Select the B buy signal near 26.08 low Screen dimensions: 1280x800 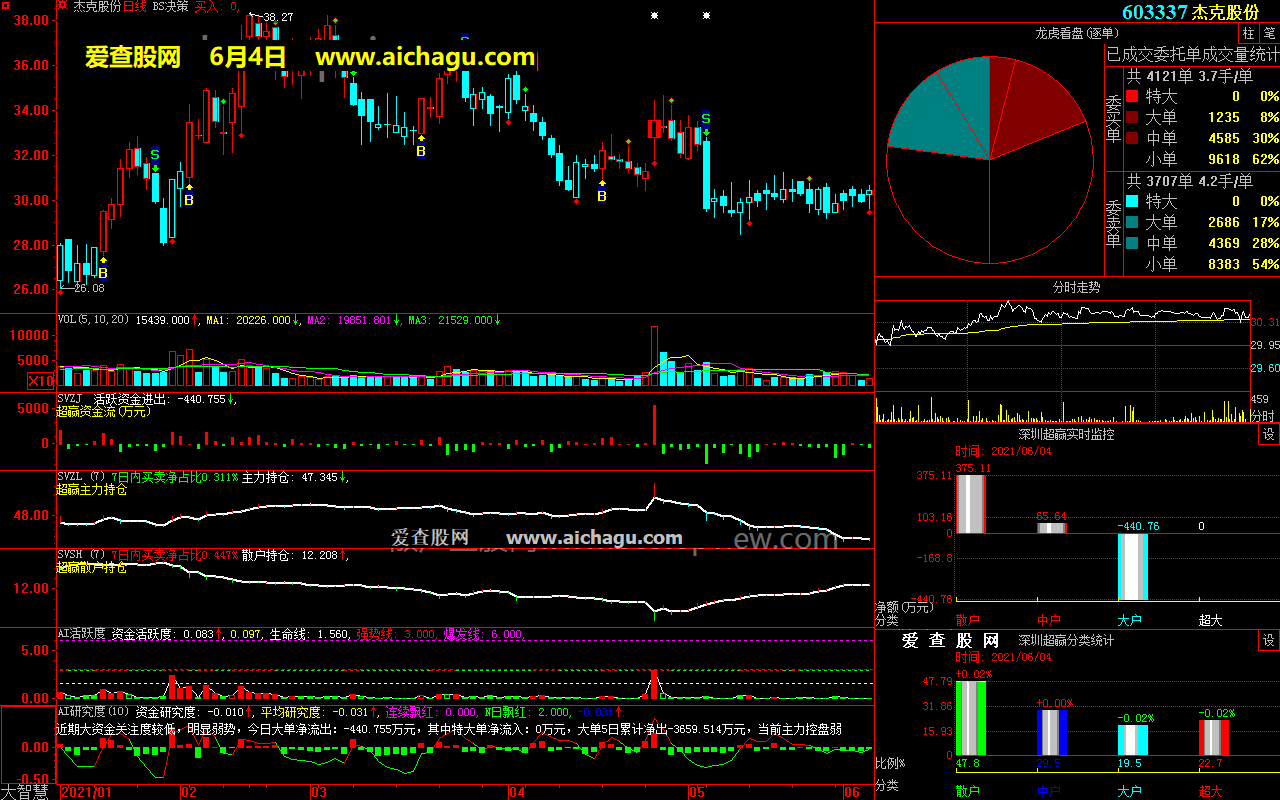[102, 272]
